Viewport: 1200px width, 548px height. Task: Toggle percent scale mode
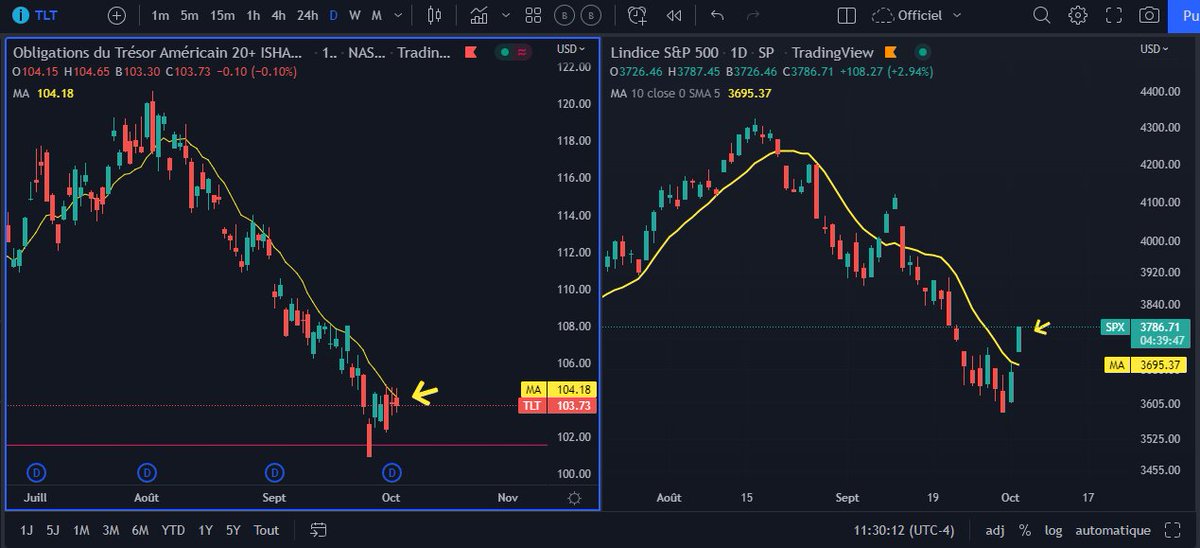(x=1025, y=530)
